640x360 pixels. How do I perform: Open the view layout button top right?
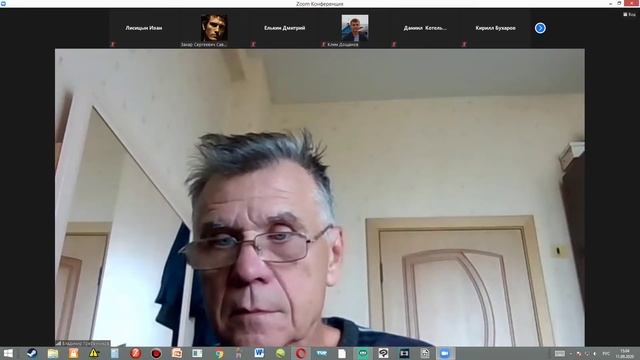click(629, 14)
